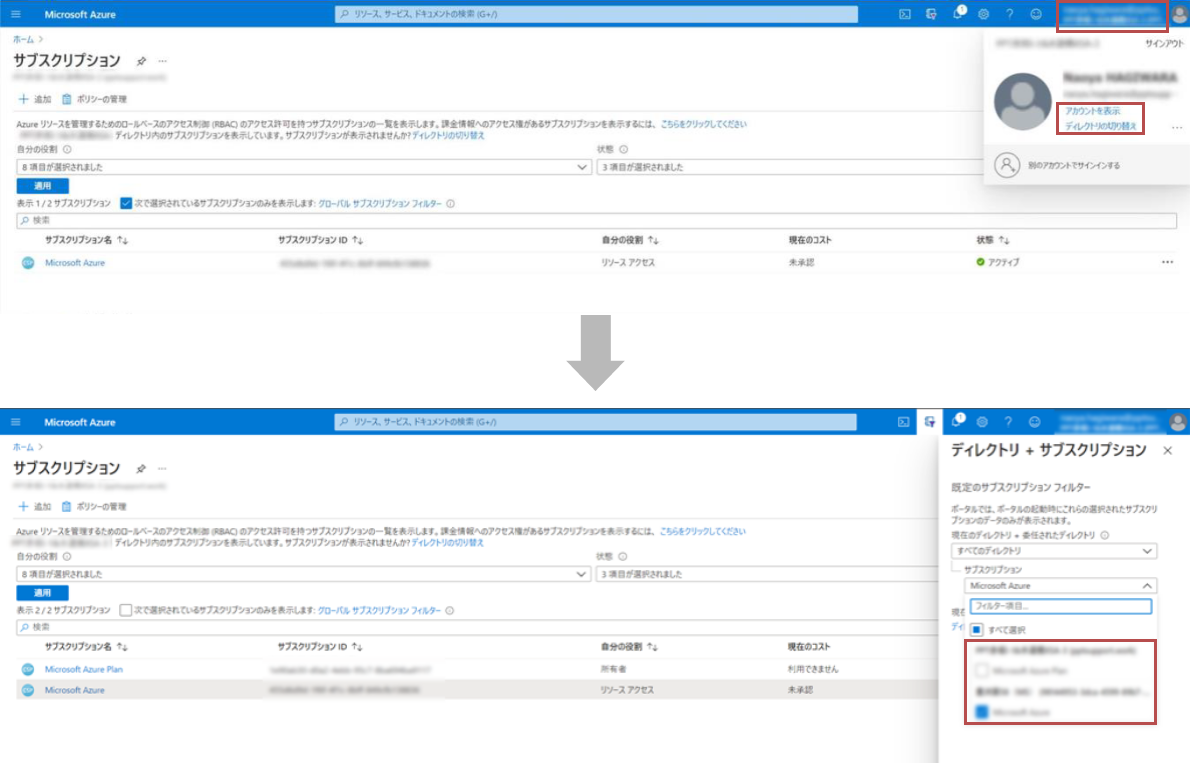Viewport: 1191px width, 763px height.
Task: Open directory filter icon in upper portal header
Action: (x=931, y=14)
